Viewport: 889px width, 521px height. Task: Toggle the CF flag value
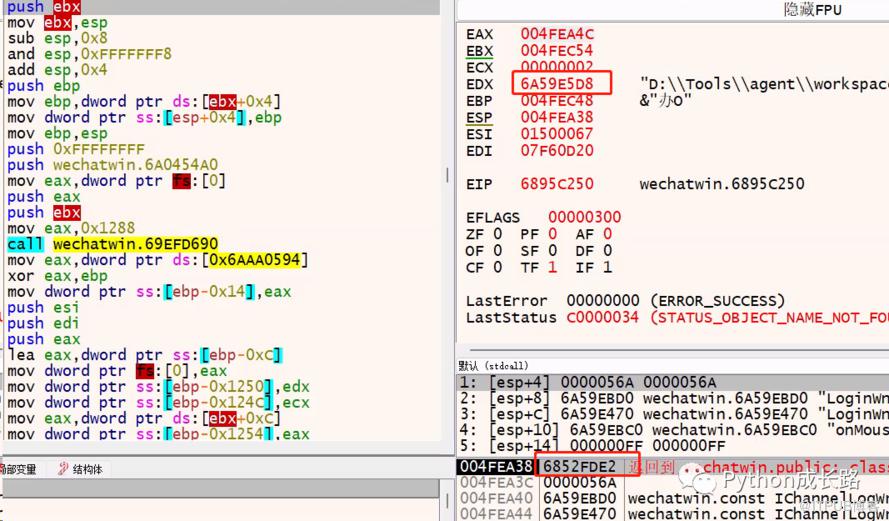point(497,267)
